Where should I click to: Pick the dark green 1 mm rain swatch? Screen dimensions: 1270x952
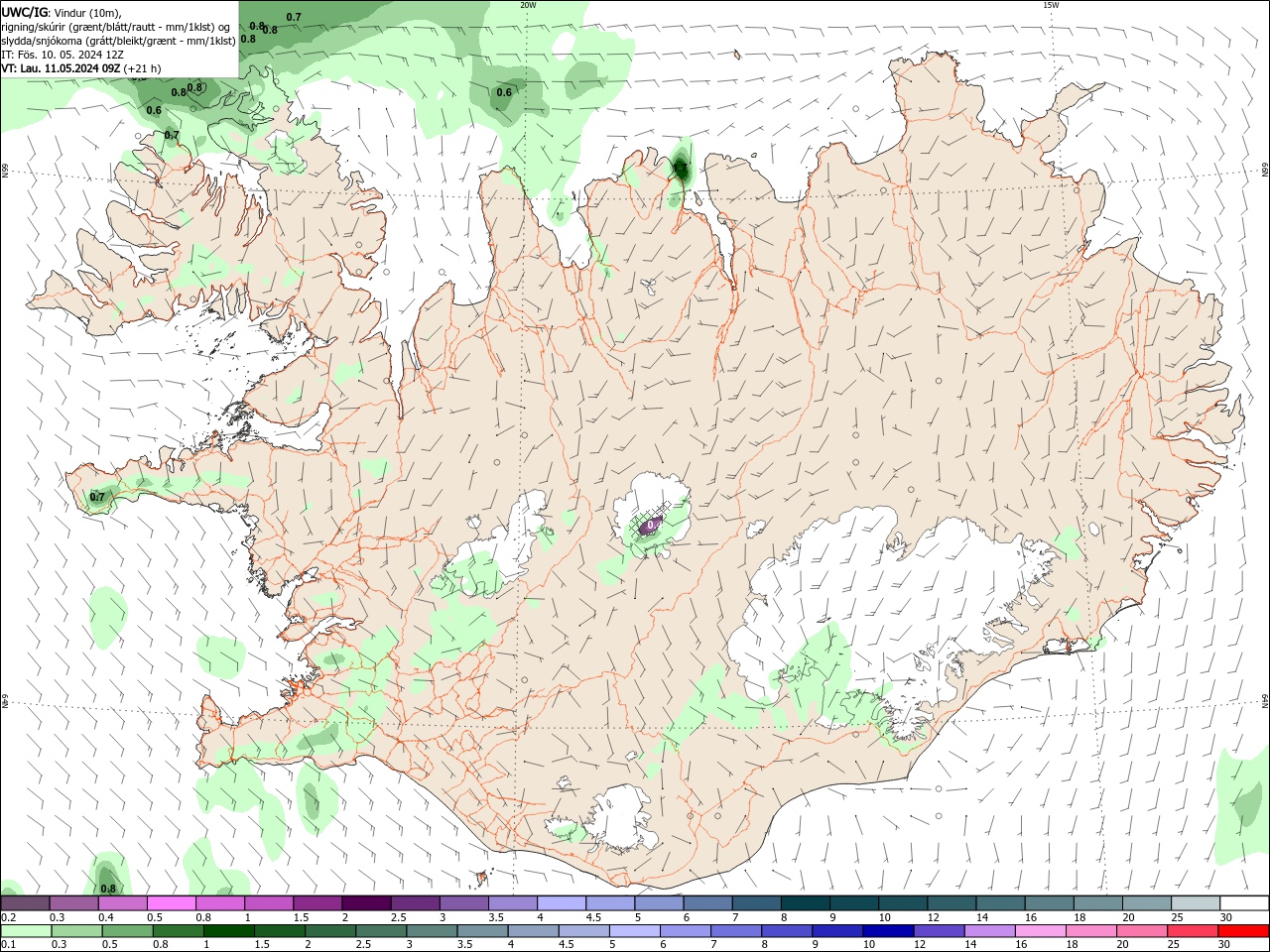[x=229, y=931]
